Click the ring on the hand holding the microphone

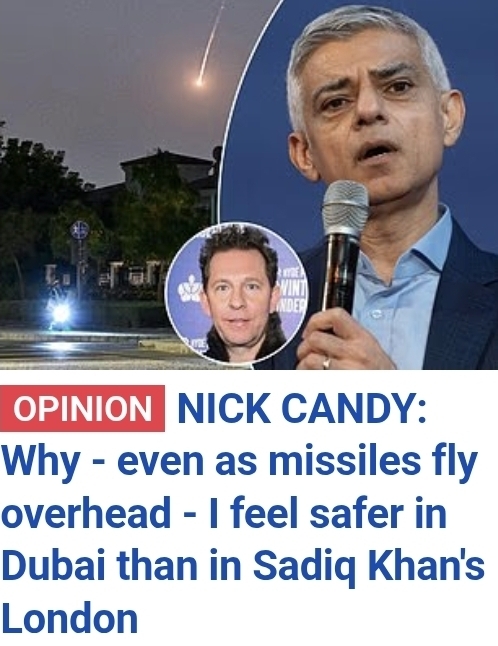(326, 363)
